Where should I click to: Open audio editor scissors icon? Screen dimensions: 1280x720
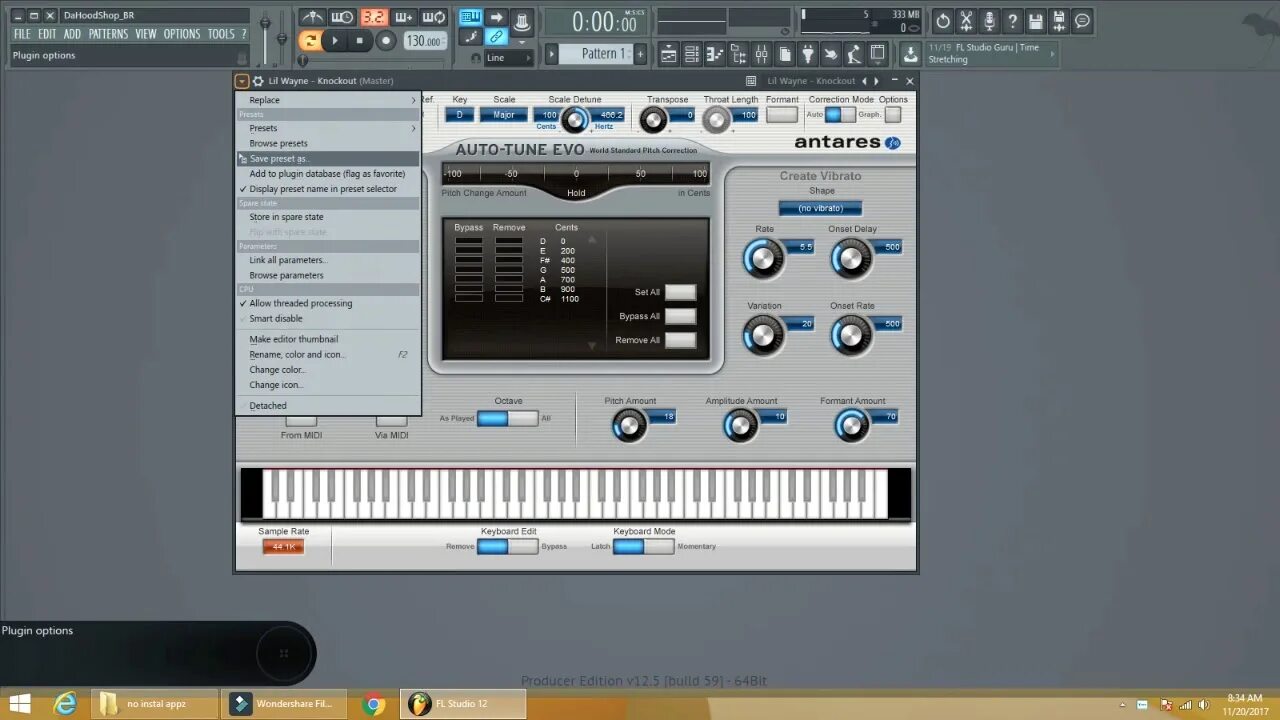[966, 20]
